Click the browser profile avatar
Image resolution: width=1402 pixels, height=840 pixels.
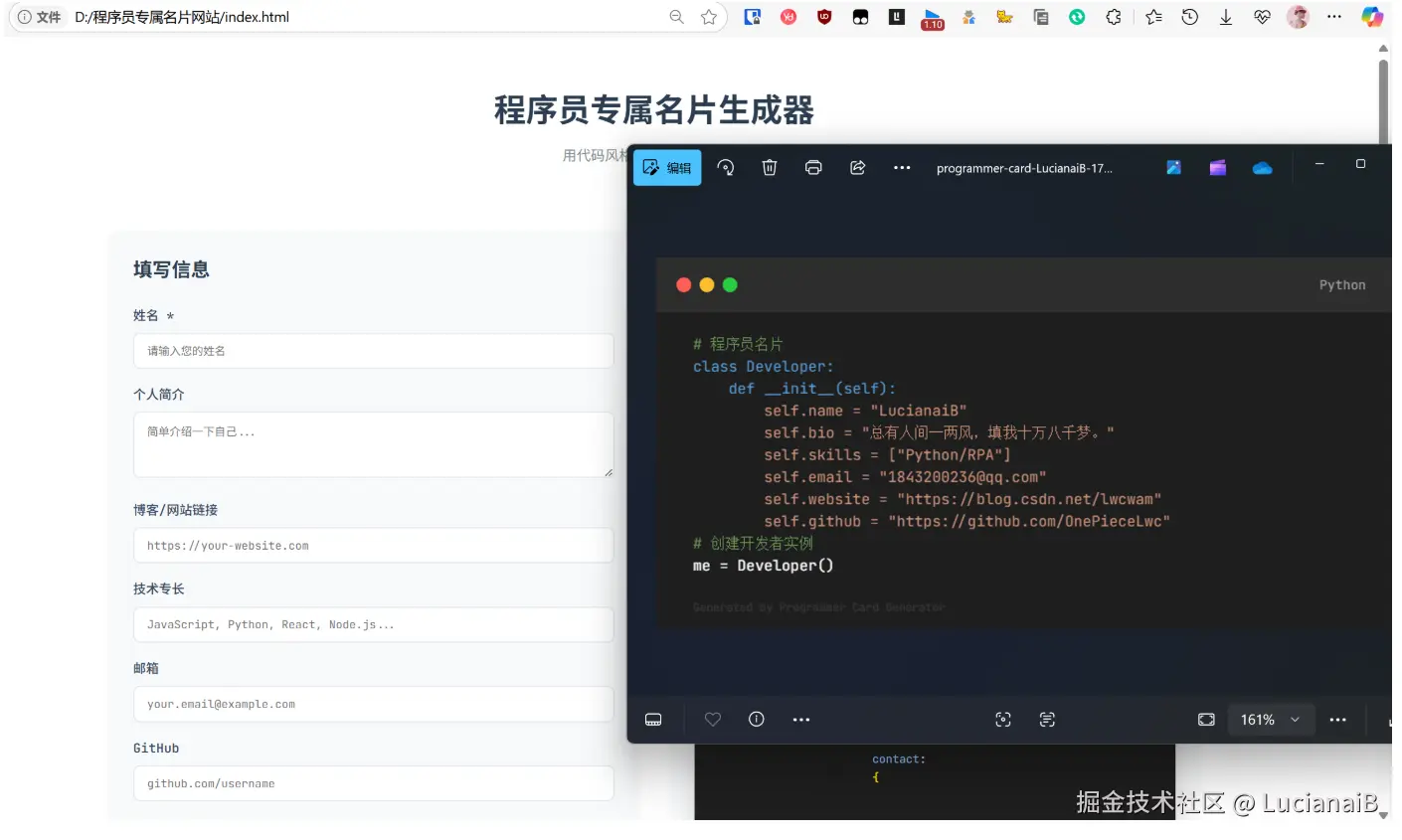click(1298, 17)
